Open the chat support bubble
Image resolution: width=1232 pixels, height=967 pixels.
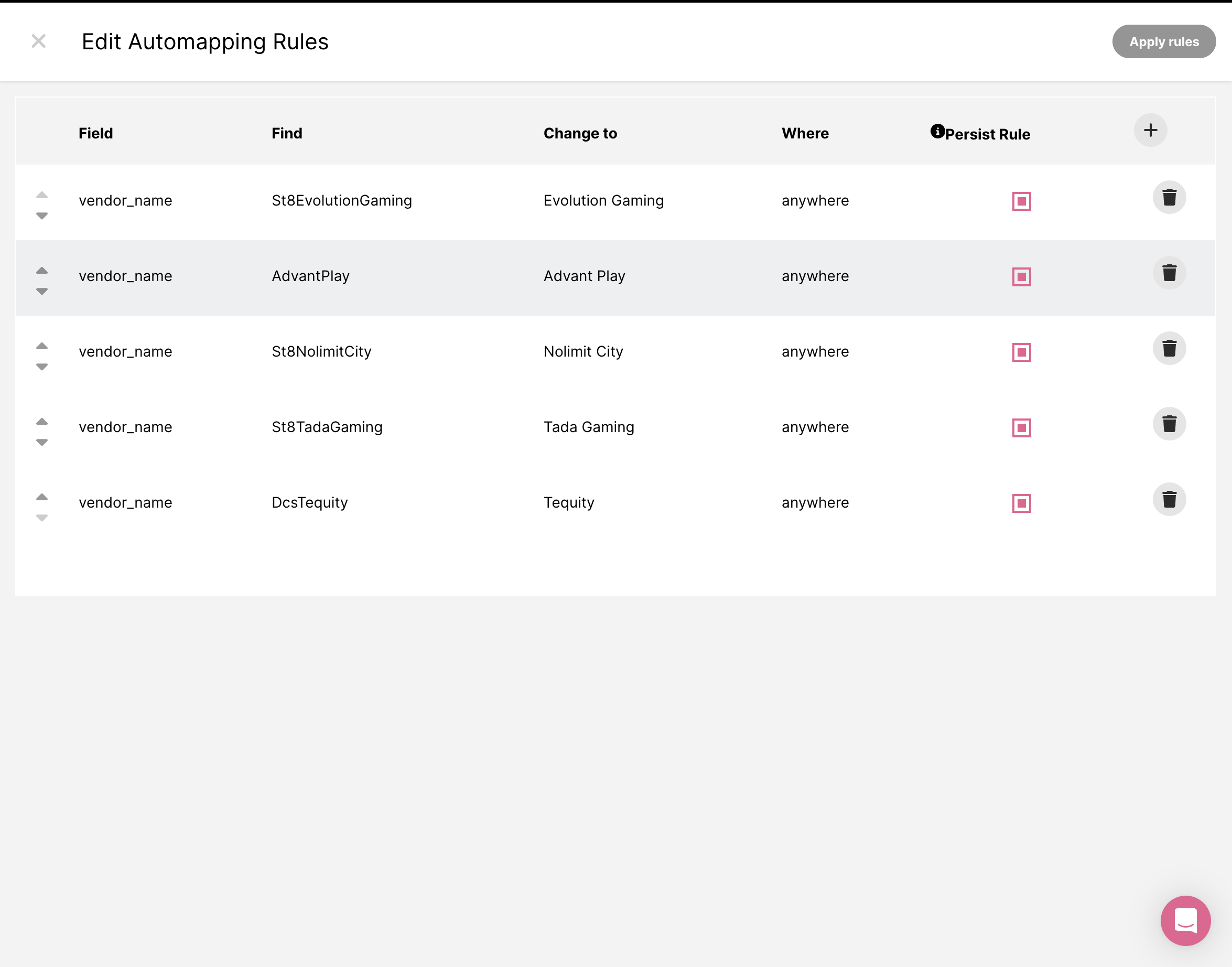pyautogui.click(x=1185, y=920)
